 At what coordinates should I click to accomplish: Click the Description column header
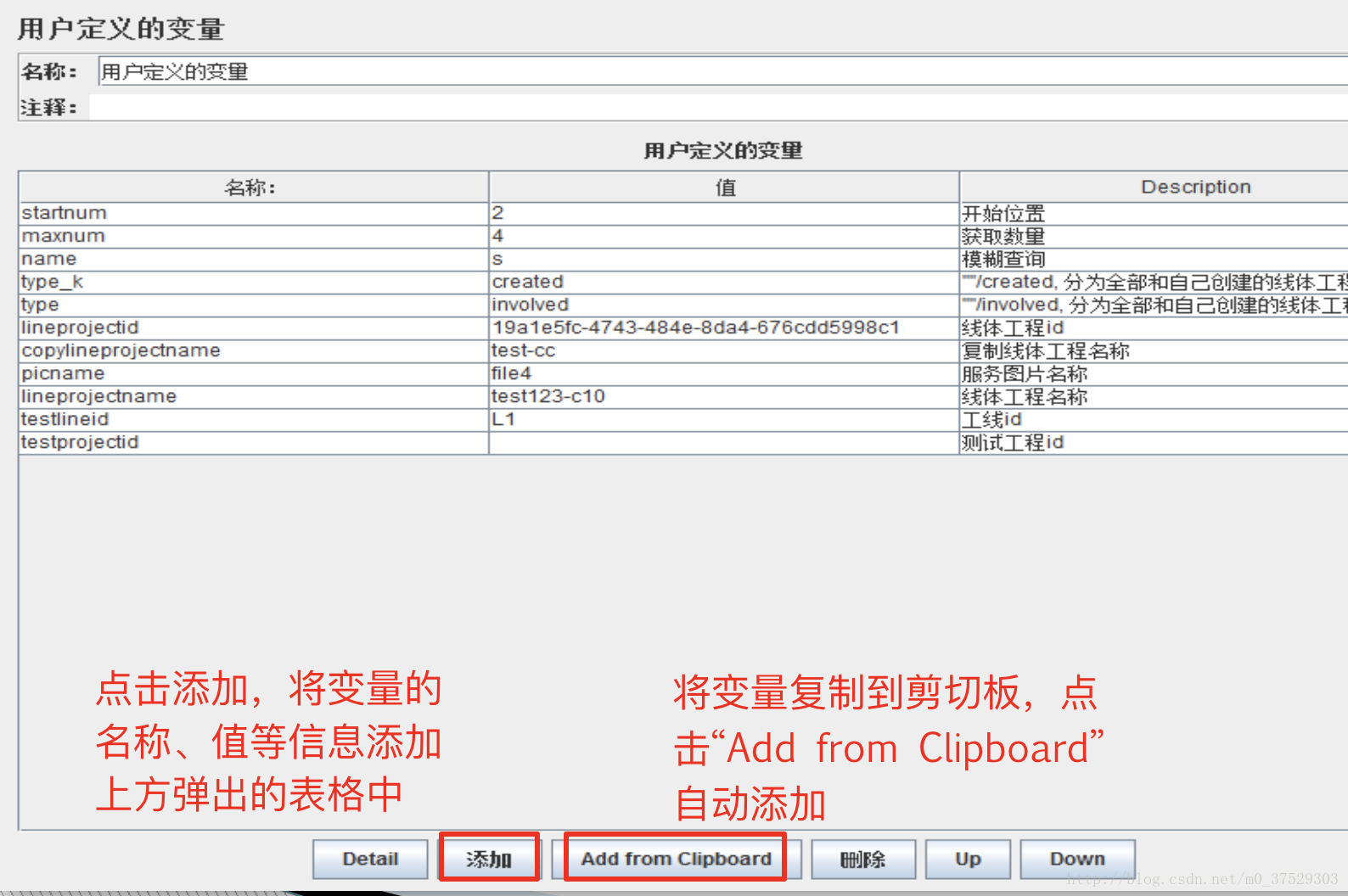(x=1154, y=187)
